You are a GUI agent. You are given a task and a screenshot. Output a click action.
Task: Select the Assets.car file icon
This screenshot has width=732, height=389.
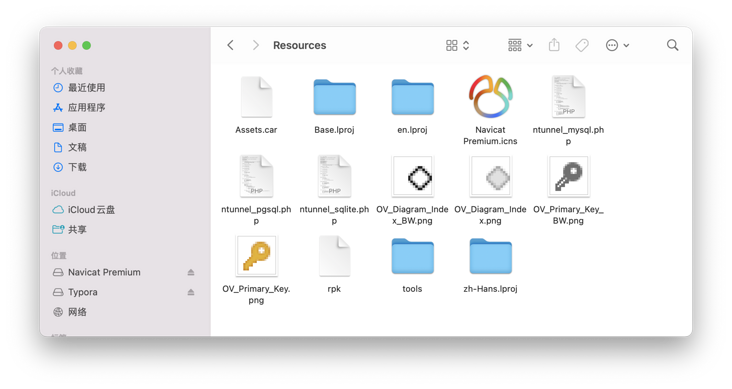(256, 97)
